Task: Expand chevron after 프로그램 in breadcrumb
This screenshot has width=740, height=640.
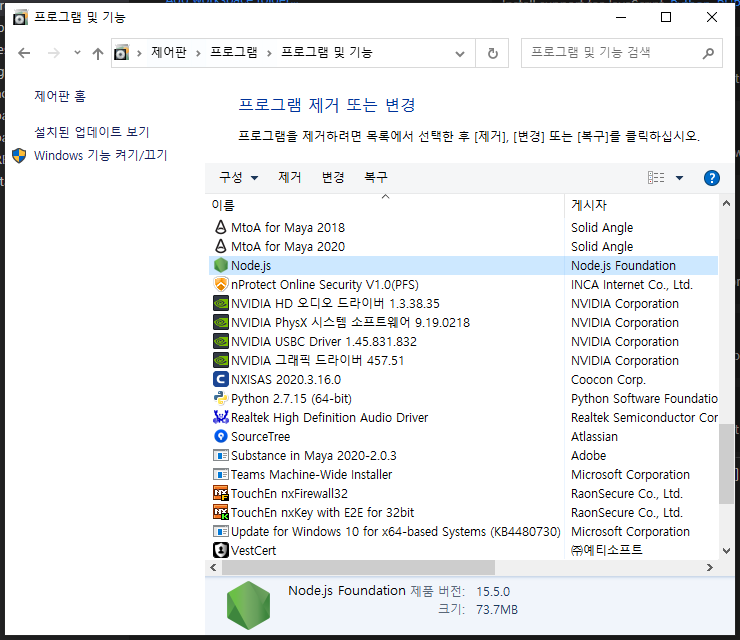Action: (x=269, y=53)
